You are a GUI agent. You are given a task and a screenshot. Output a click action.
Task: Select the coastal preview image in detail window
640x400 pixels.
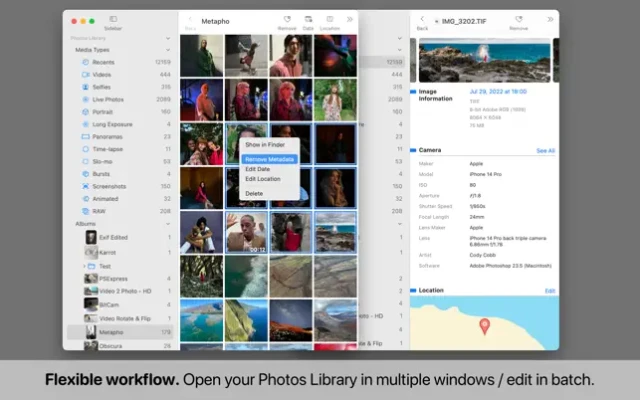tap(484, 60)
